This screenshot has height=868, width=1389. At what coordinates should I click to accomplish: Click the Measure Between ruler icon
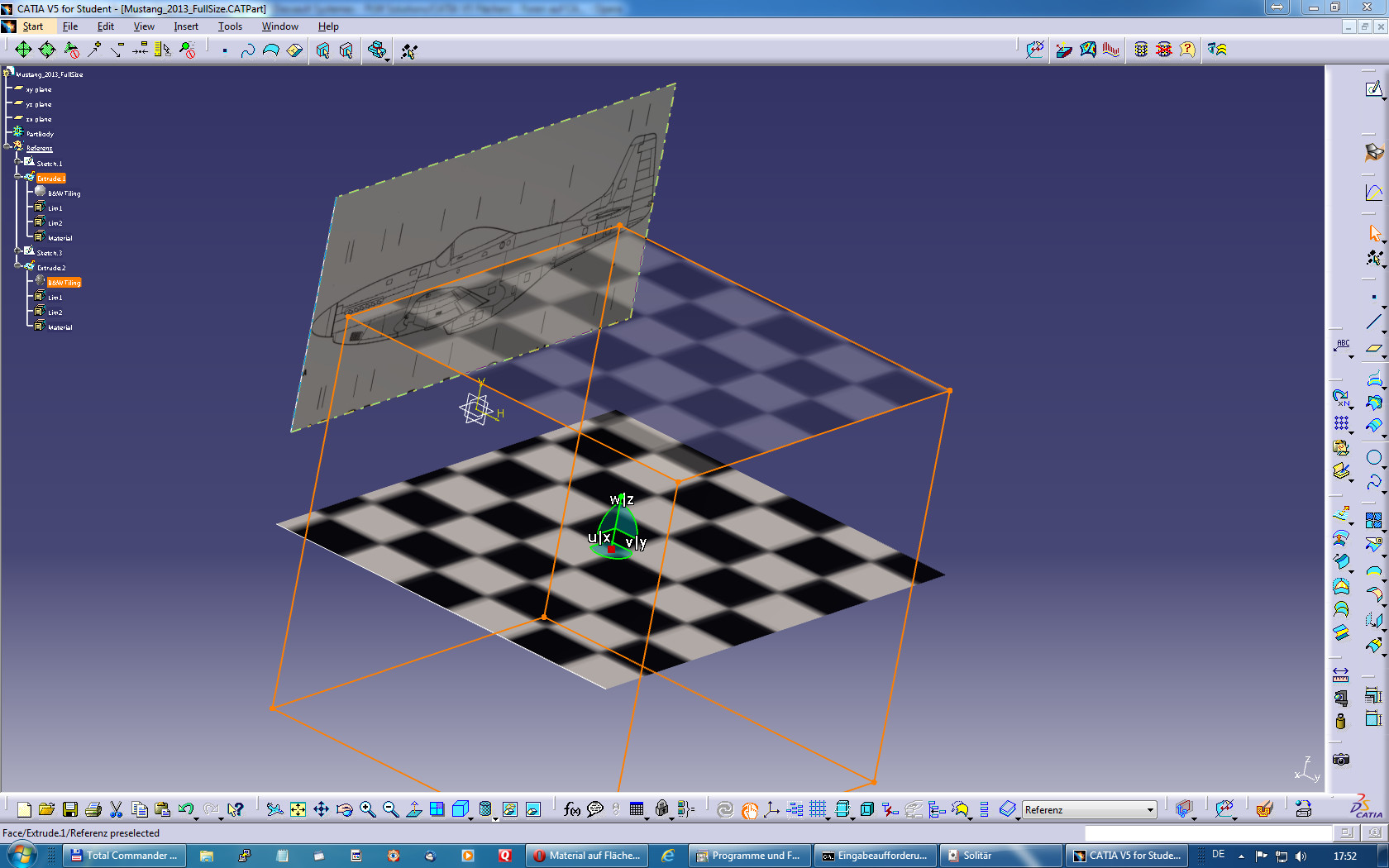pyautogui.click(x=1340, y=675)
